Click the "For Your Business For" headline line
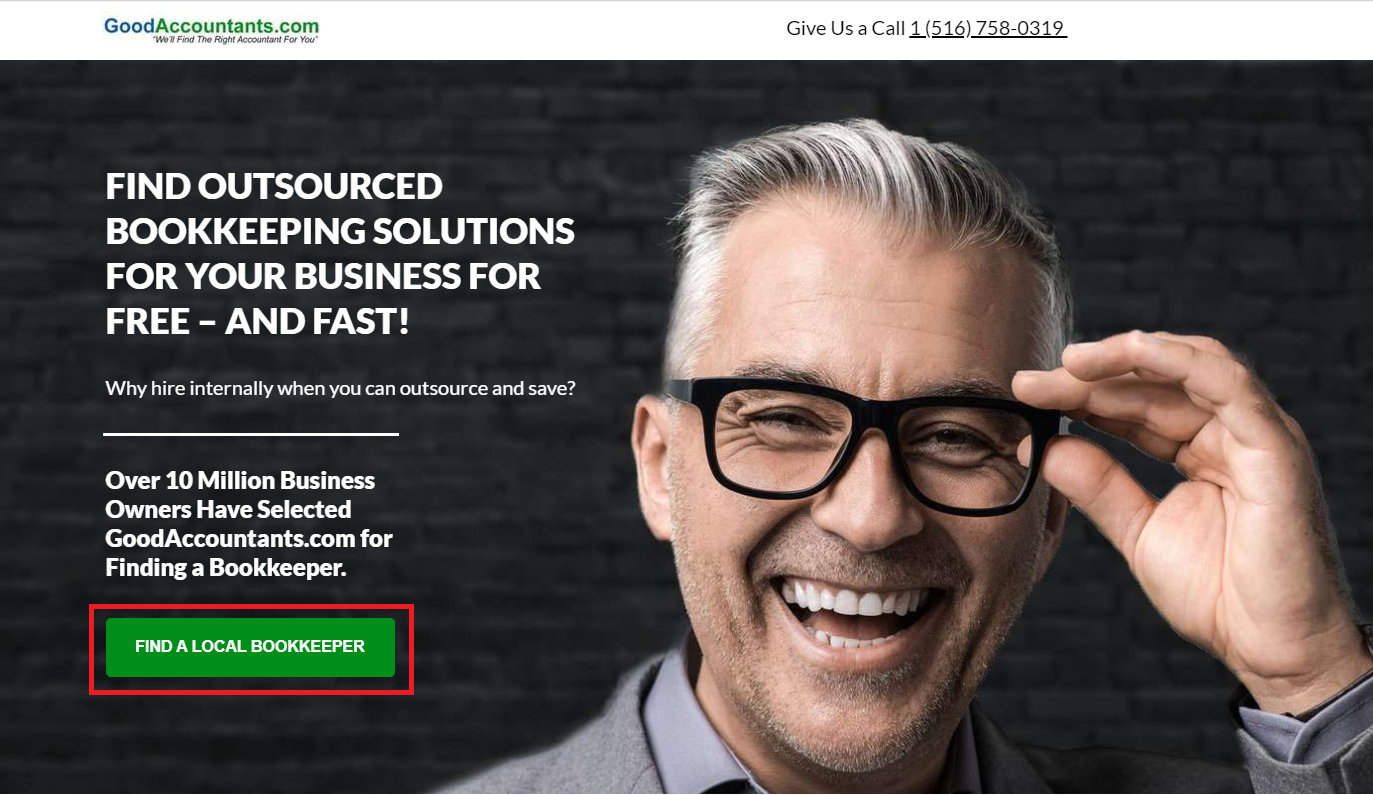The height and width of the screenshot is (795, 1373). point(323,276)
